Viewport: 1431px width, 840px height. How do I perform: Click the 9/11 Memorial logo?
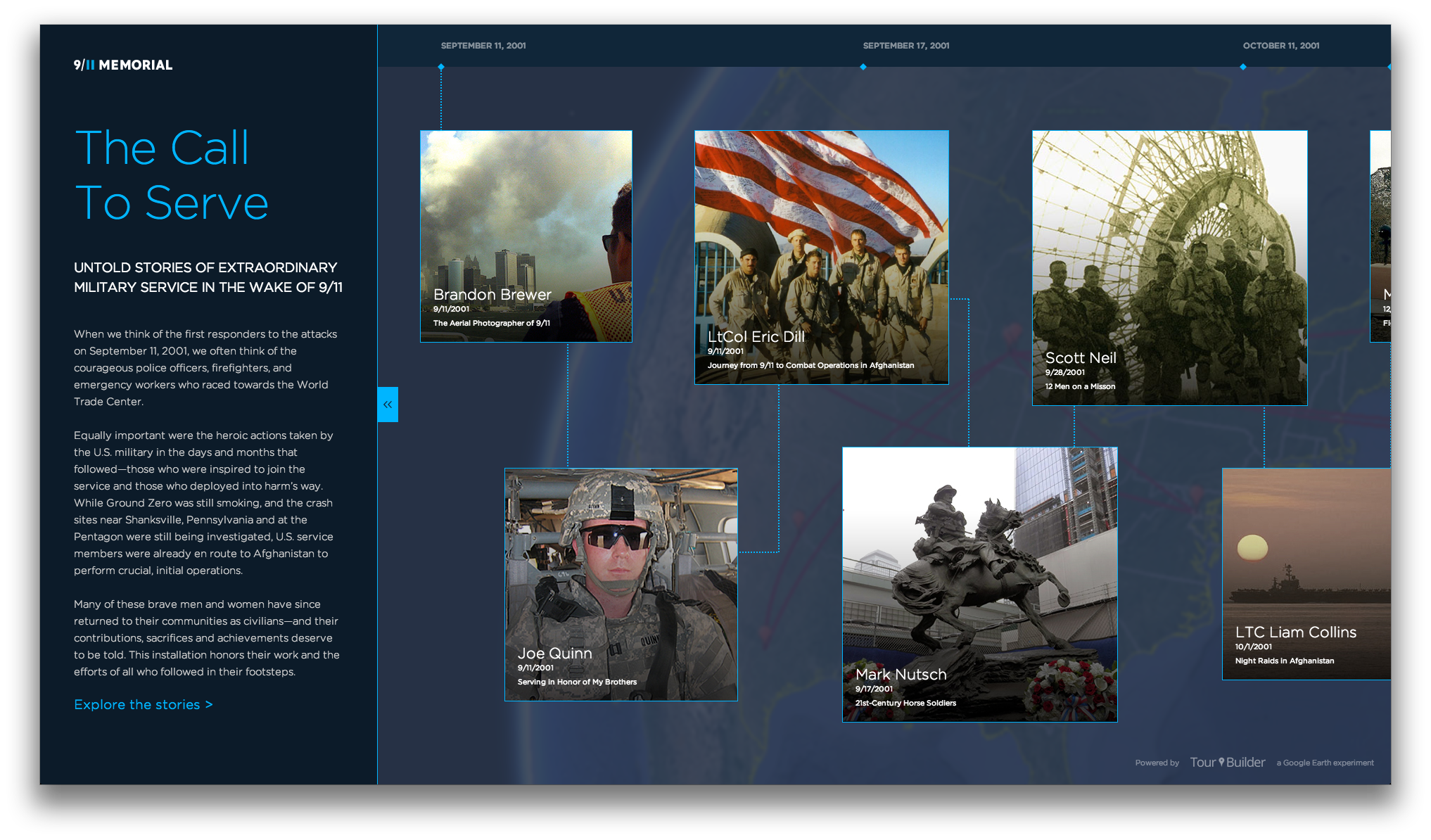tap(123, 65)
